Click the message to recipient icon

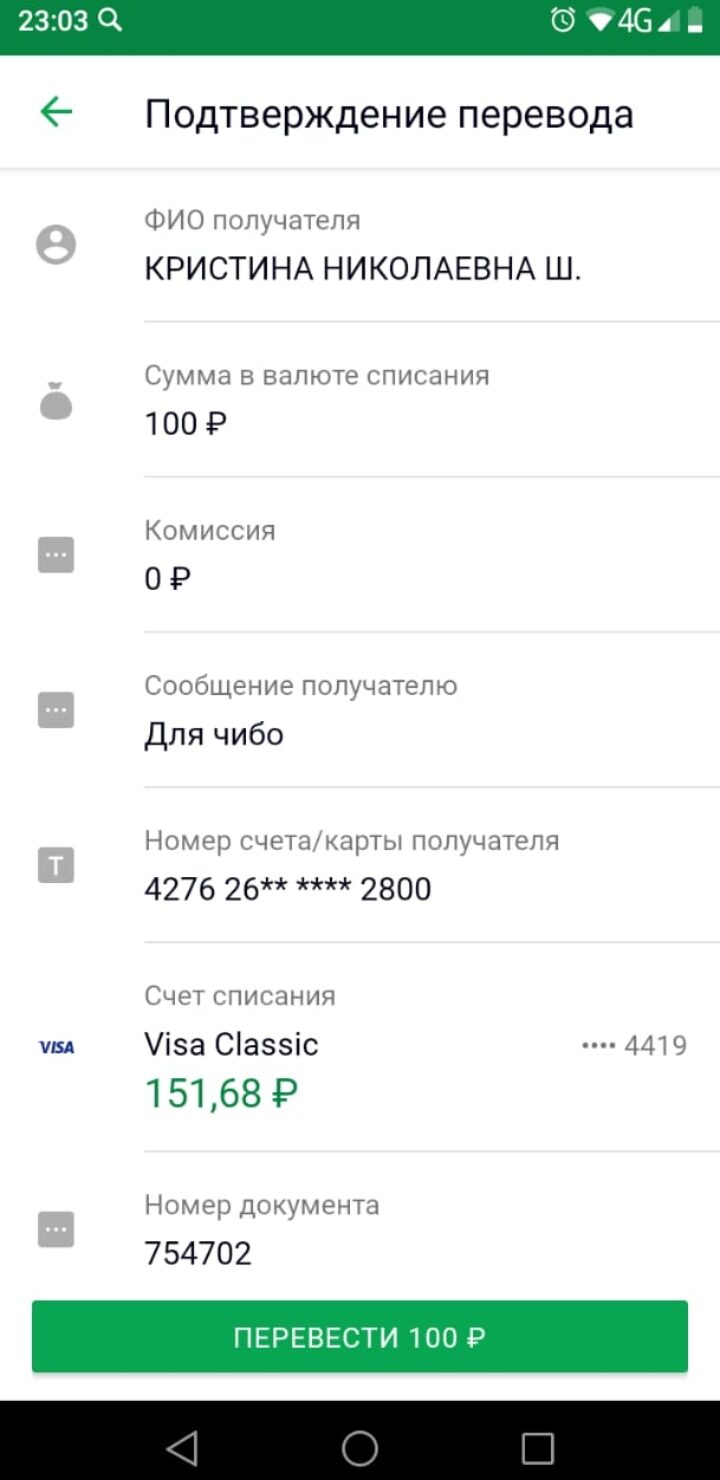pyautogui.click(x=56, y=710)
